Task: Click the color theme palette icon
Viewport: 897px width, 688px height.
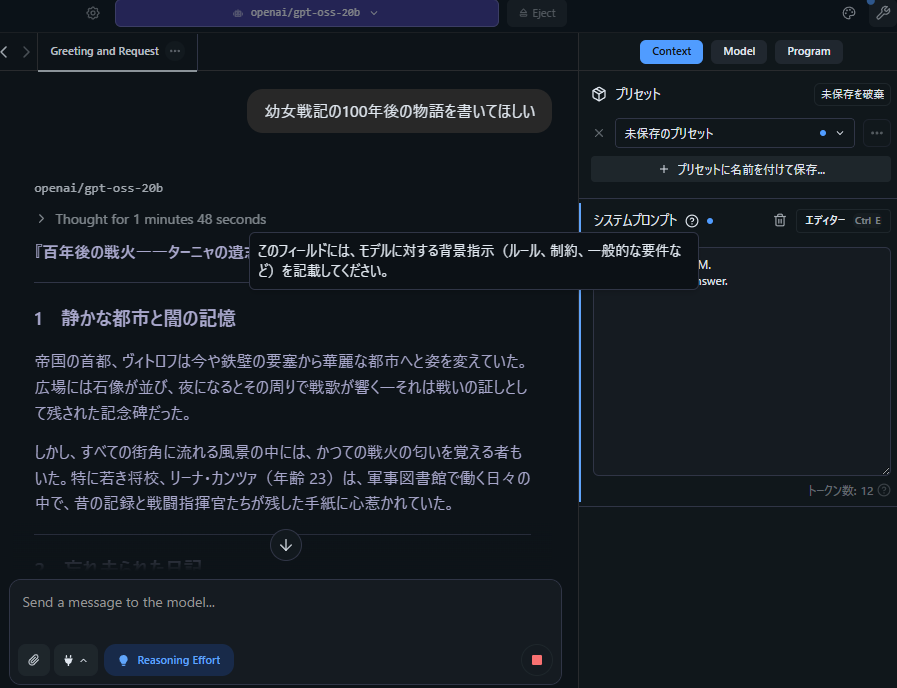Action: [x=849, y=13]
